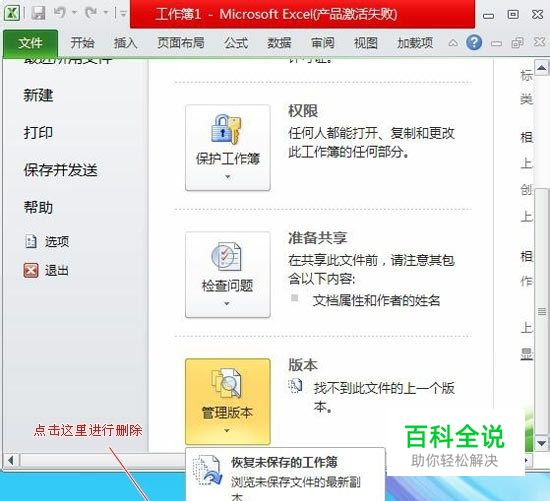The image size is (550, 501).
Task: Click the 权限 heading text
Action: [x=303, y=111]
